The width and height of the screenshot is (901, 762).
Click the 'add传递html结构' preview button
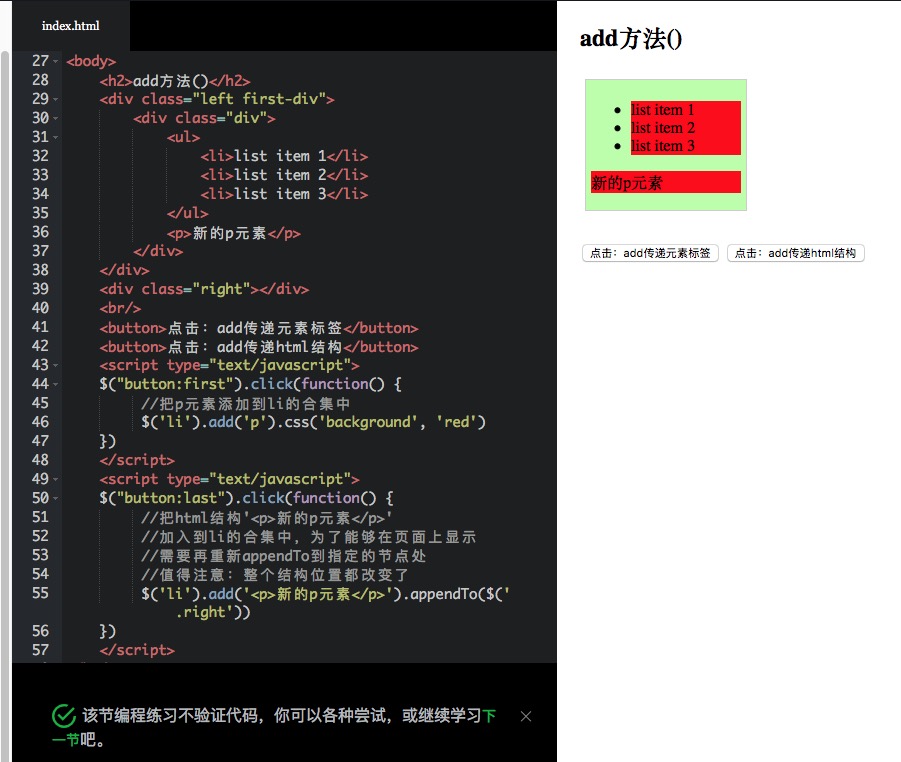point(795,253)
